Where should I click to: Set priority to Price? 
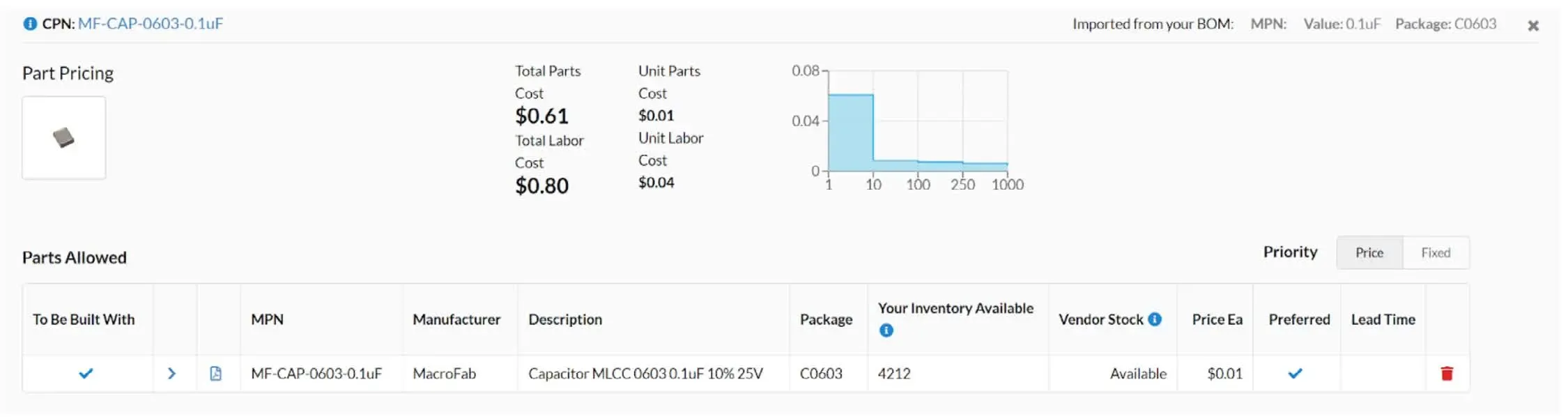coord(1369,253)
